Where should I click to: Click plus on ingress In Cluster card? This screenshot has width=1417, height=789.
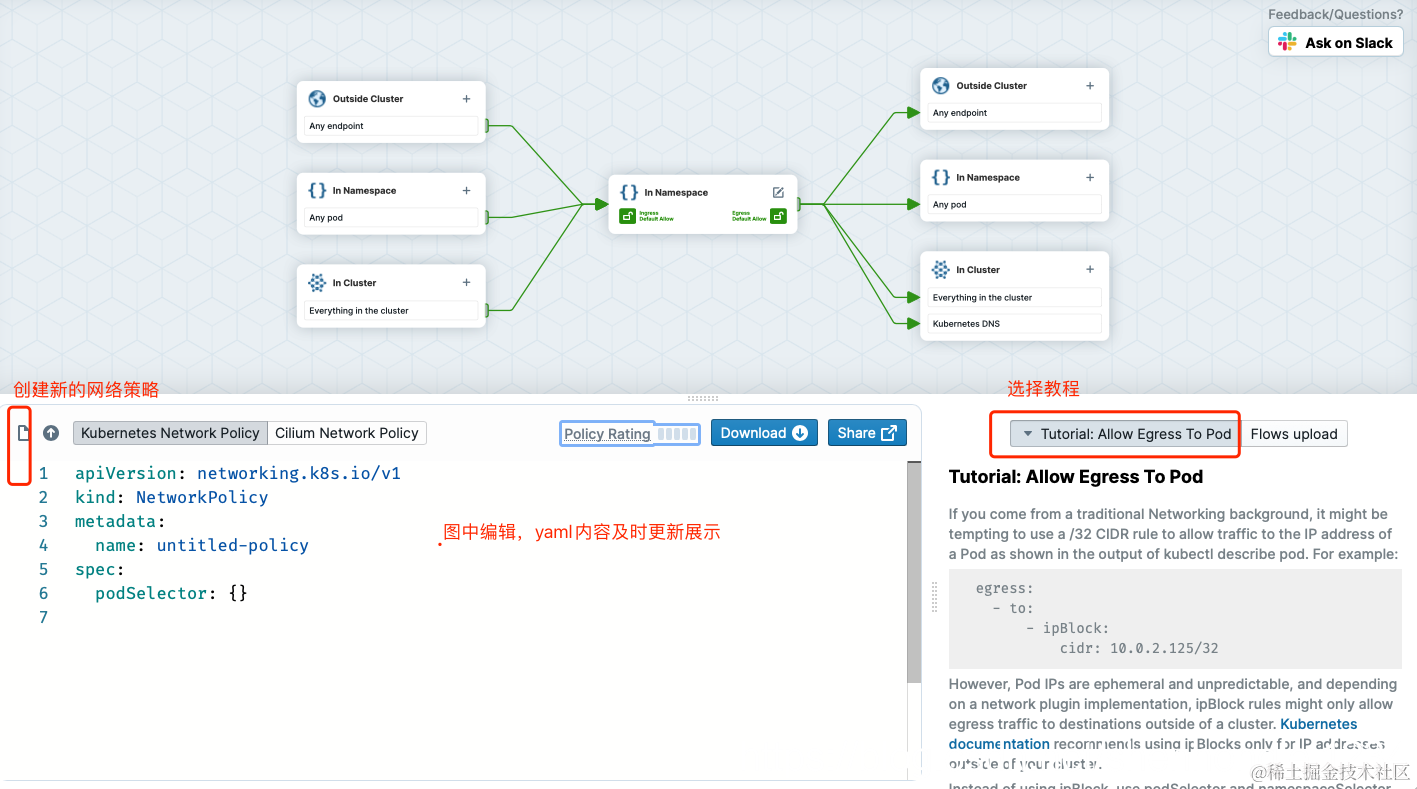tap(466, 283)
